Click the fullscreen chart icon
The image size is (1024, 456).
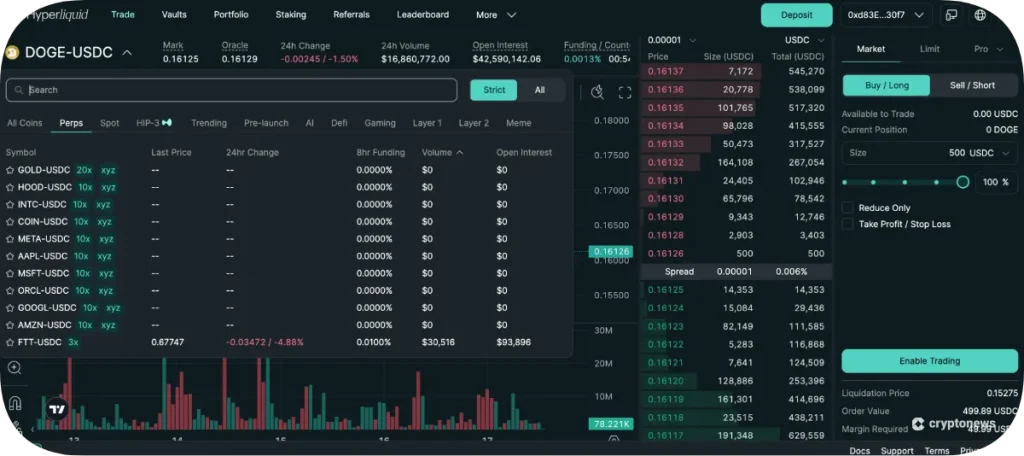click(625, 92)
